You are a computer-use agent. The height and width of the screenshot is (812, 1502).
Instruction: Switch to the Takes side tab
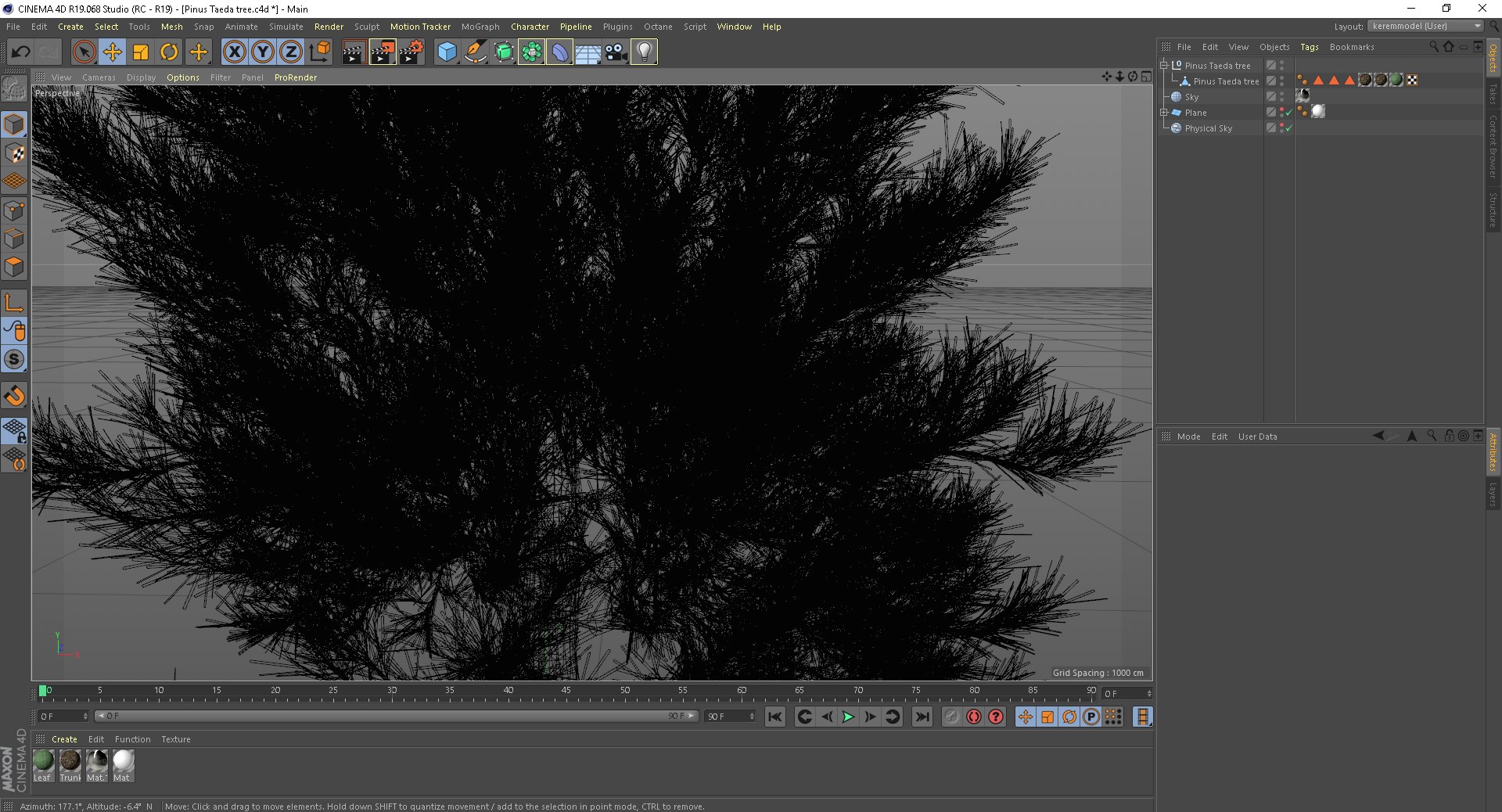[x=1493, y=95]
